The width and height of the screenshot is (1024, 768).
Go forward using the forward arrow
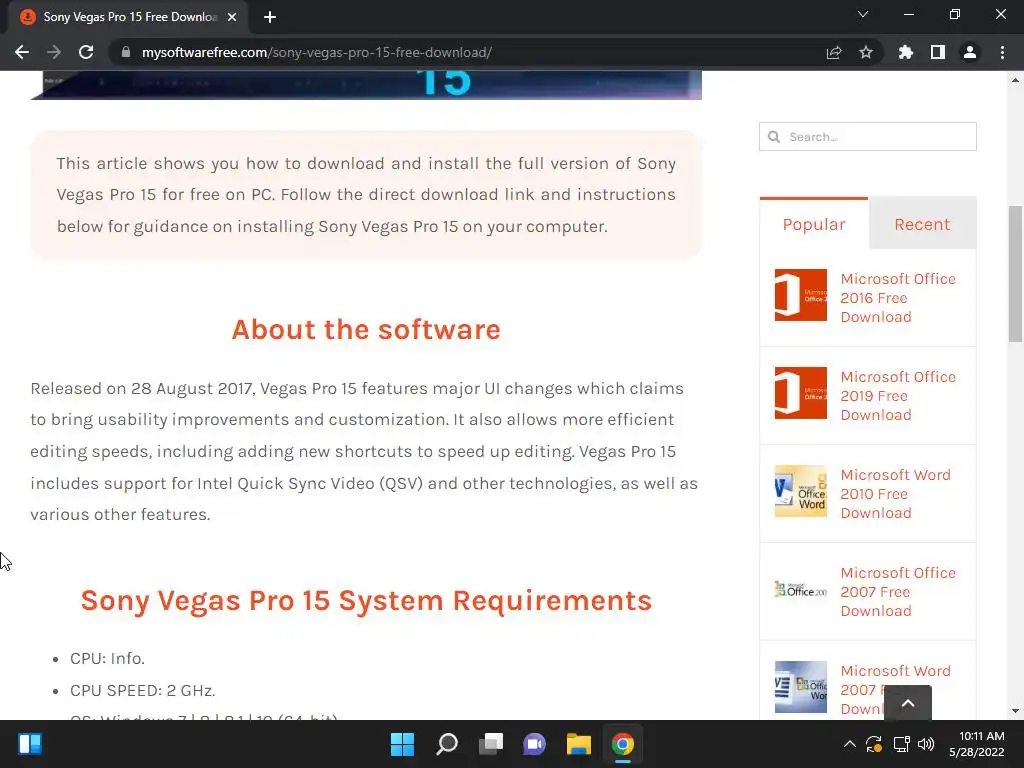[x=54, y=52]
